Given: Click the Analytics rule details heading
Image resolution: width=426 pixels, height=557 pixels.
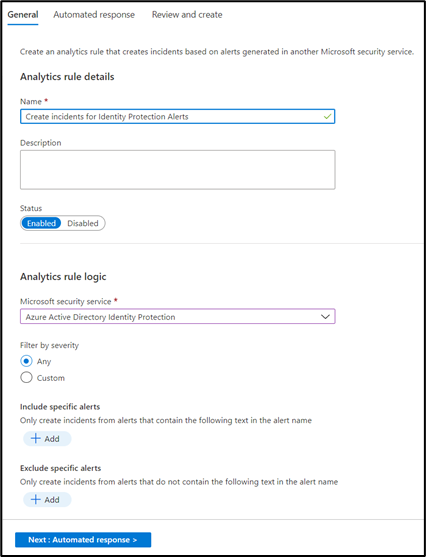Looking at the screenshot, I should point(67,77).
